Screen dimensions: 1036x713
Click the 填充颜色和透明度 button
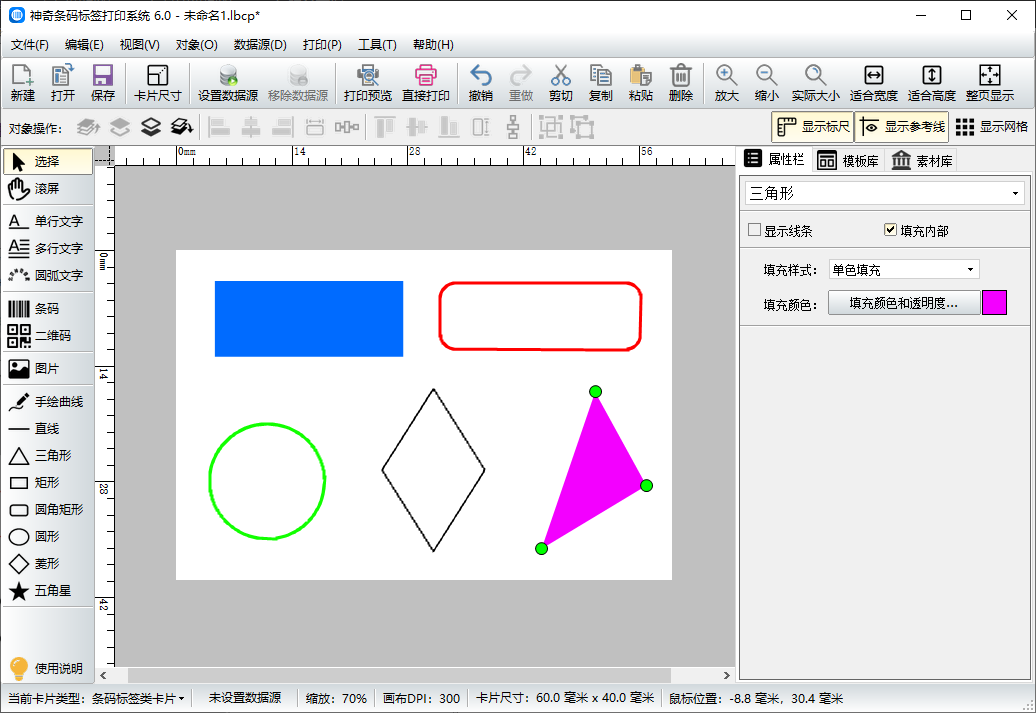(x=903, y=303)
